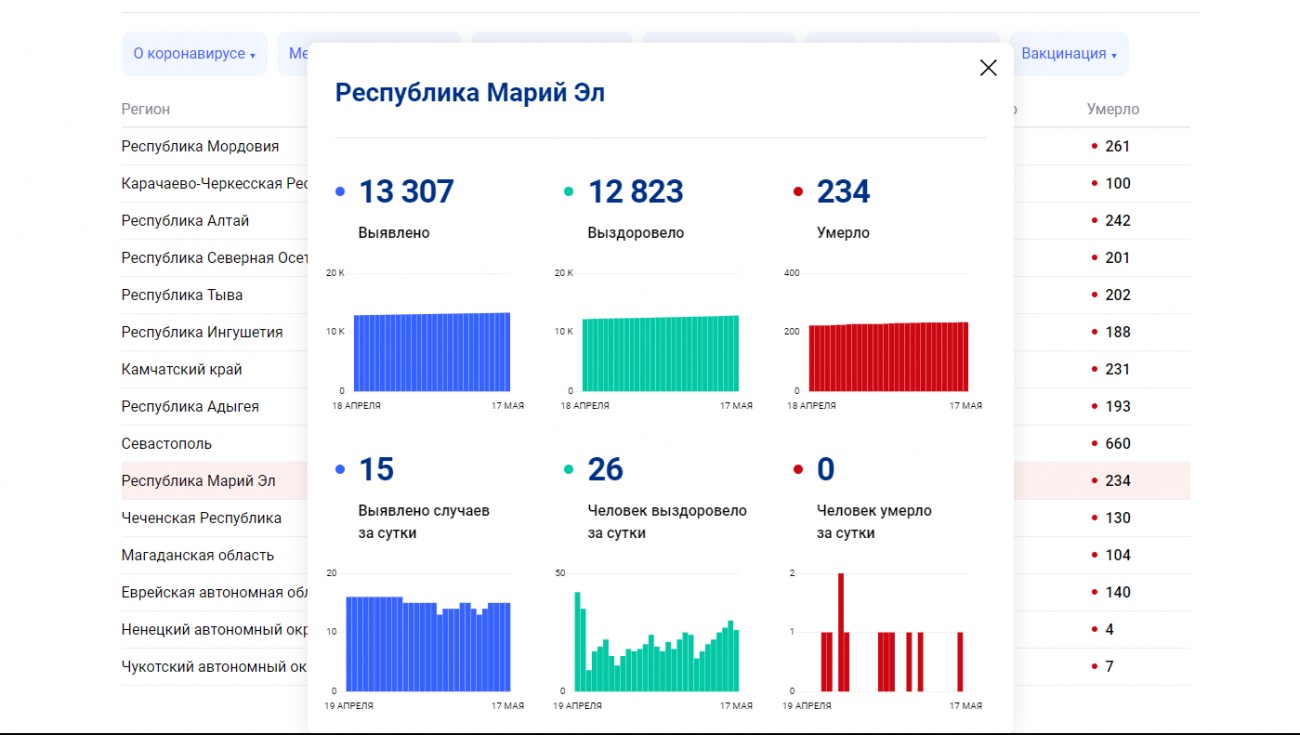Expand the Вакцинация dropdown menu
1300x735 pixels.
pos(1068,54)
